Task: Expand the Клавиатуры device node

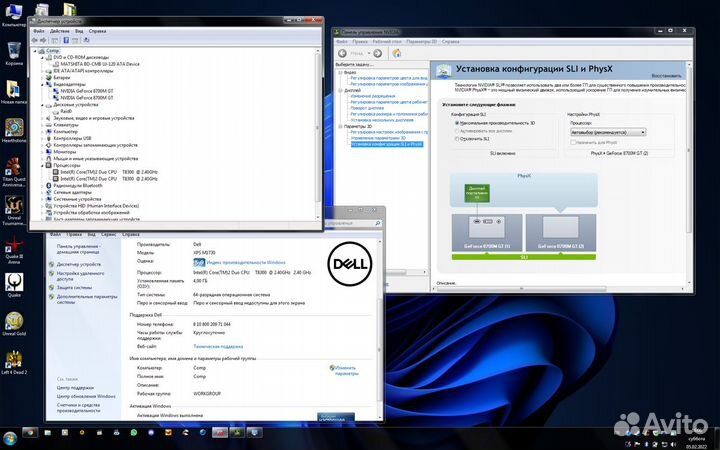Action: click(42, 125)
